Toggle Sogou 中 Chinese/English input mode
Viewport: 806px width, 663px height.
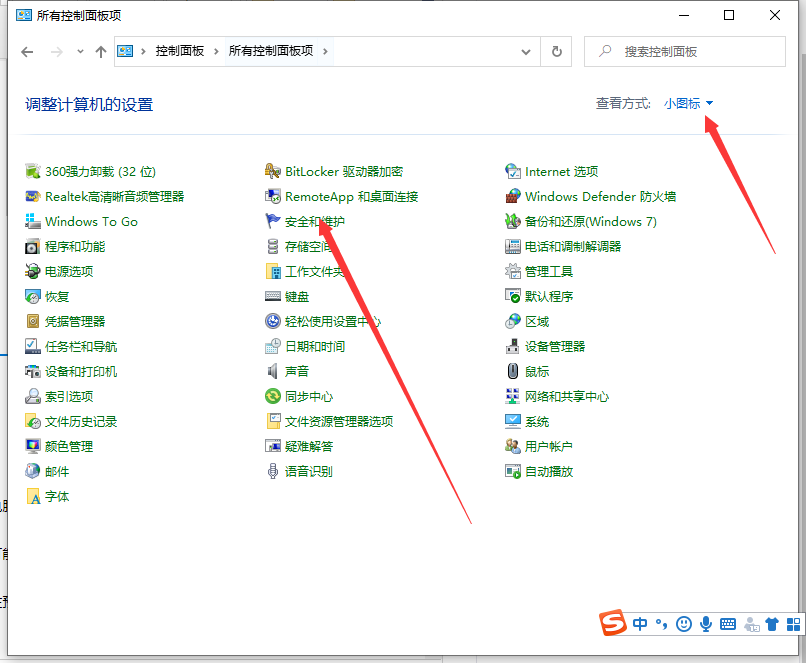(x=640, y=624)
